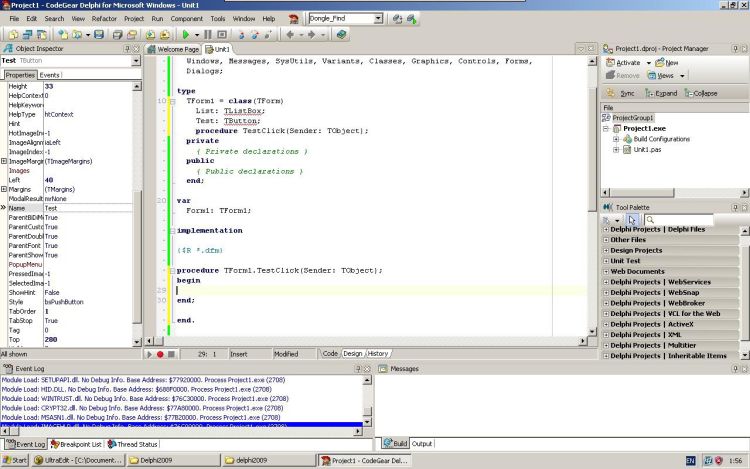
Task: Expand the Design Projects palette category
Action: coord(606,251)
